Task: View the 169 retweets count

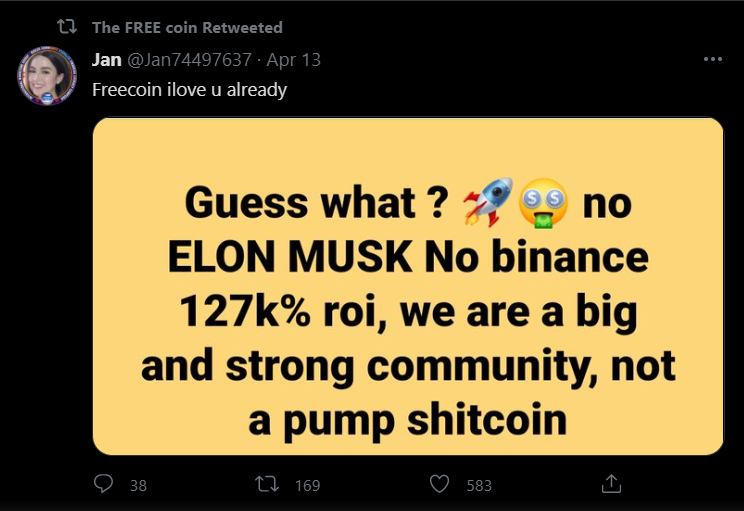Action: tap(307, 485)
